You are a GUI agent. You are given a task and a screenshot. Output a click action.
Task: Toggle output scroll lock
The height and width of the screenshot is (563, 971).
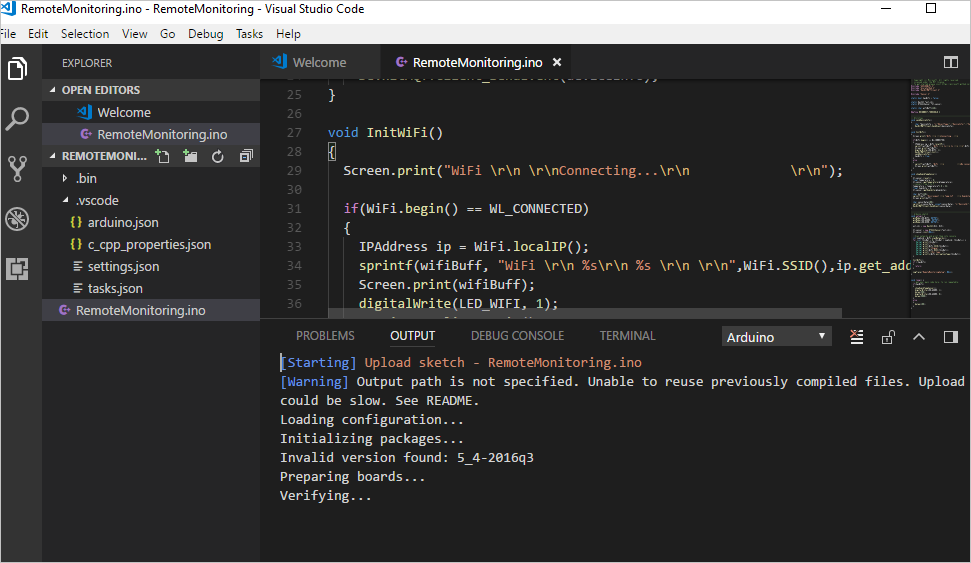pyautogui.click(x=888, y=337)
